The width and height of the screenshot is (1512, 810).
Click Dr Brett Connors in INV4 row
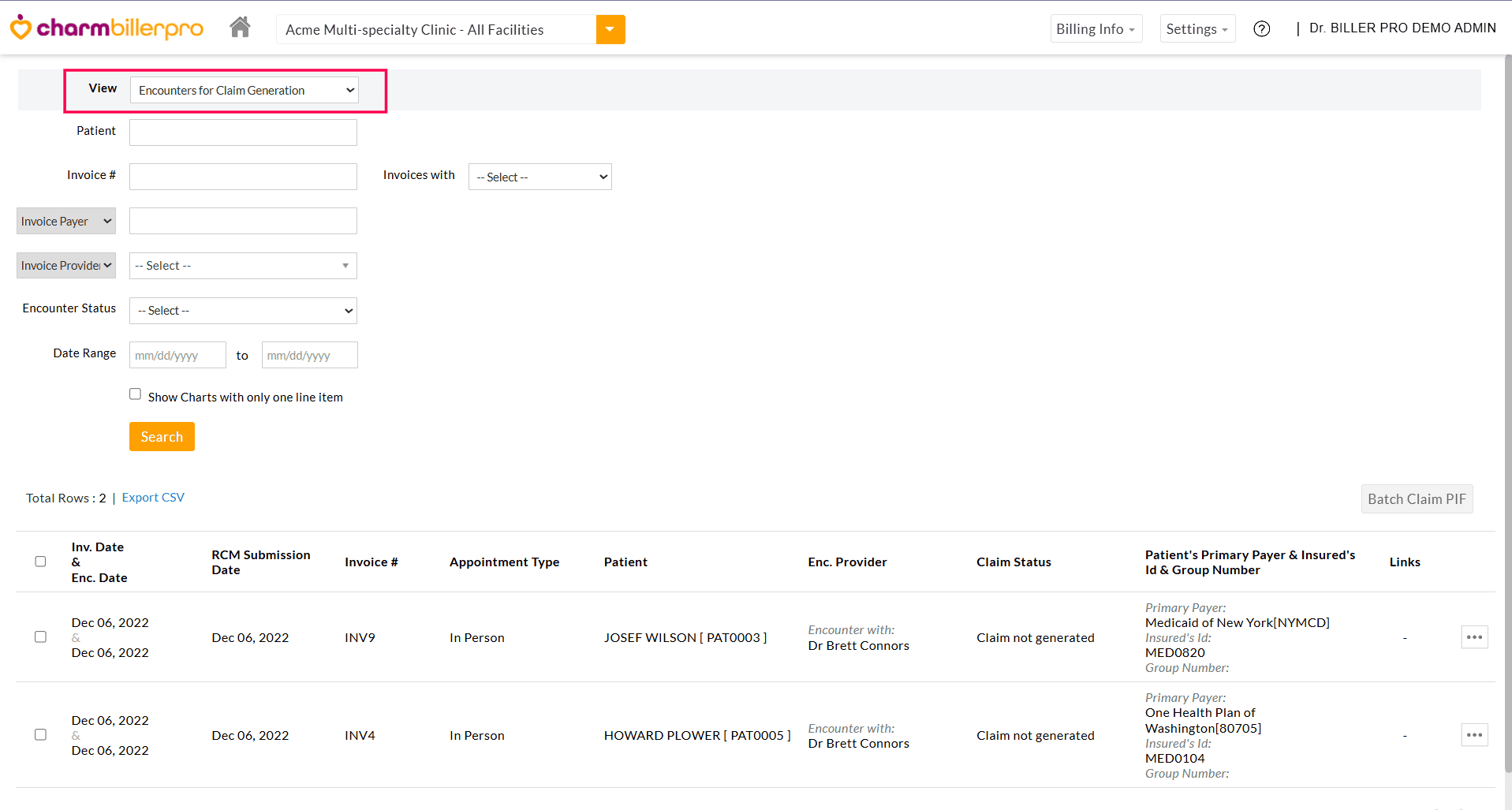click(x=858, y=743)
